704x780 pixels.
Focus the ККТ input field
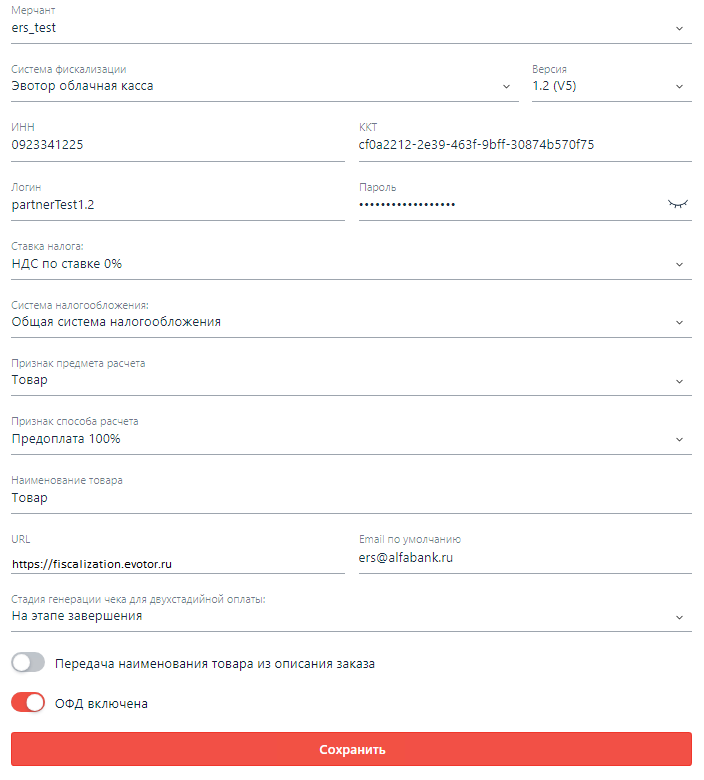click(x=524, y=145)
